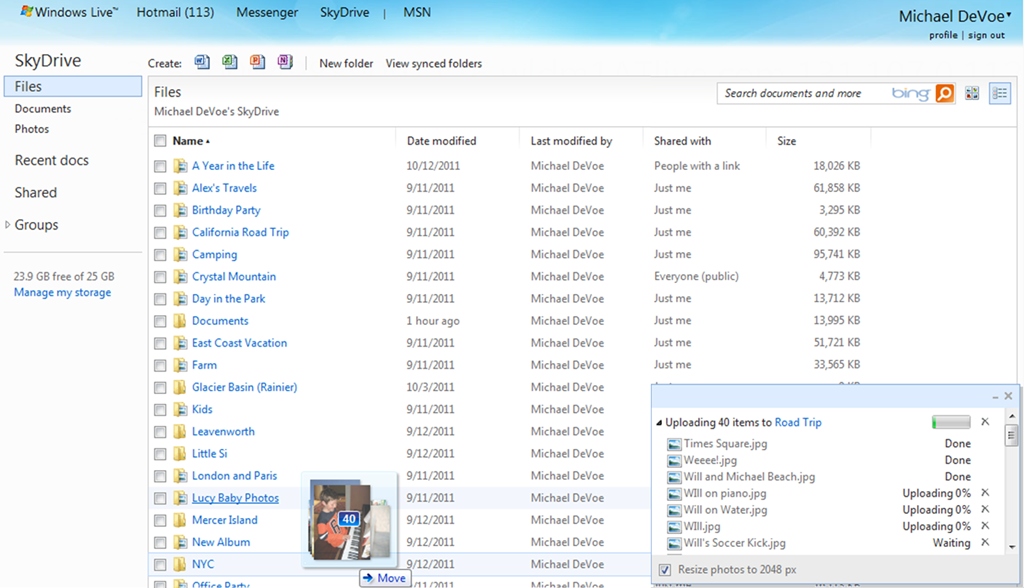1024x588 pixels.
Task: Click the orange Bing search button
Action: tap(945, 93)
